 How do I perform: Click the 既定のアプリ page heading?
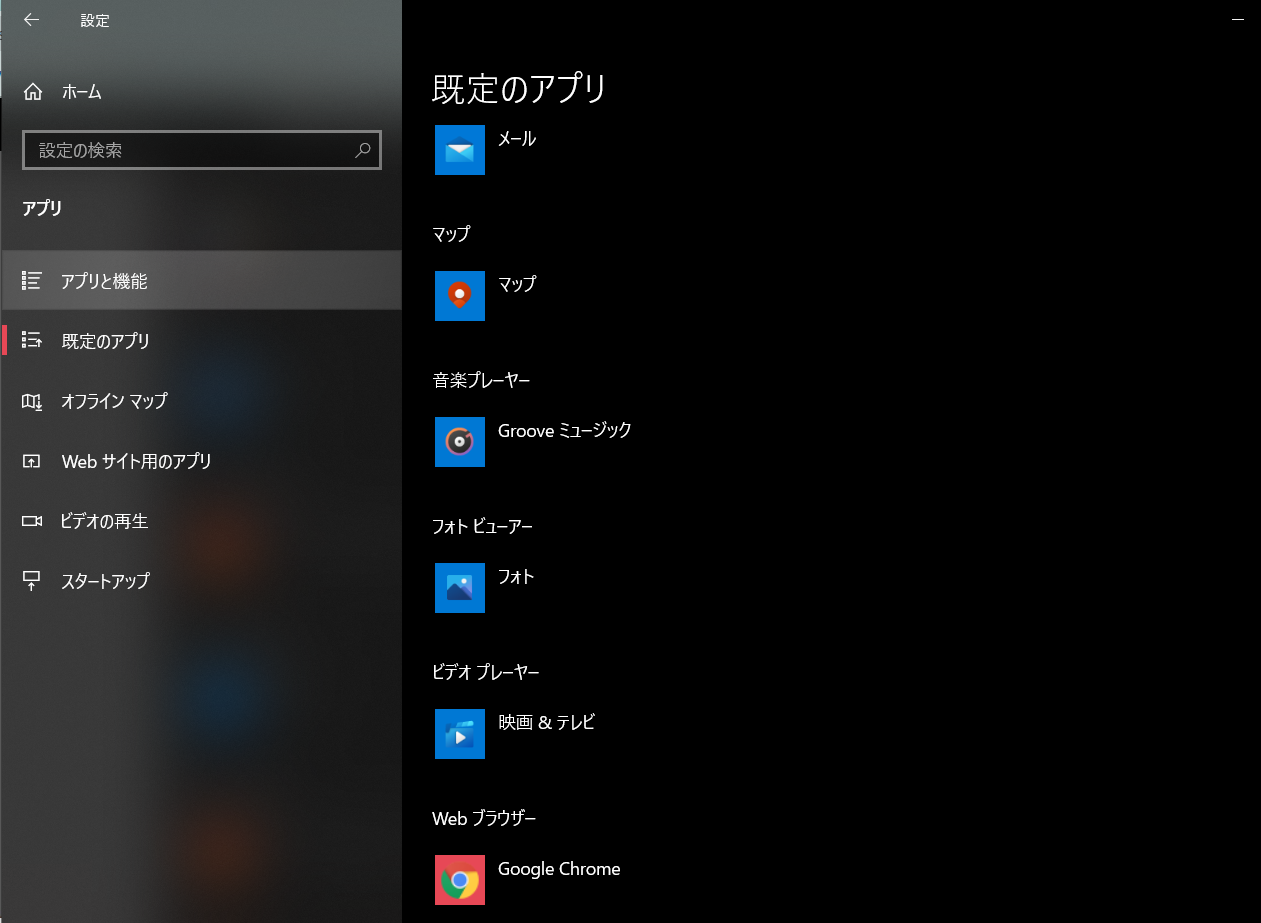pyautogui.click(x=520, y=88)
